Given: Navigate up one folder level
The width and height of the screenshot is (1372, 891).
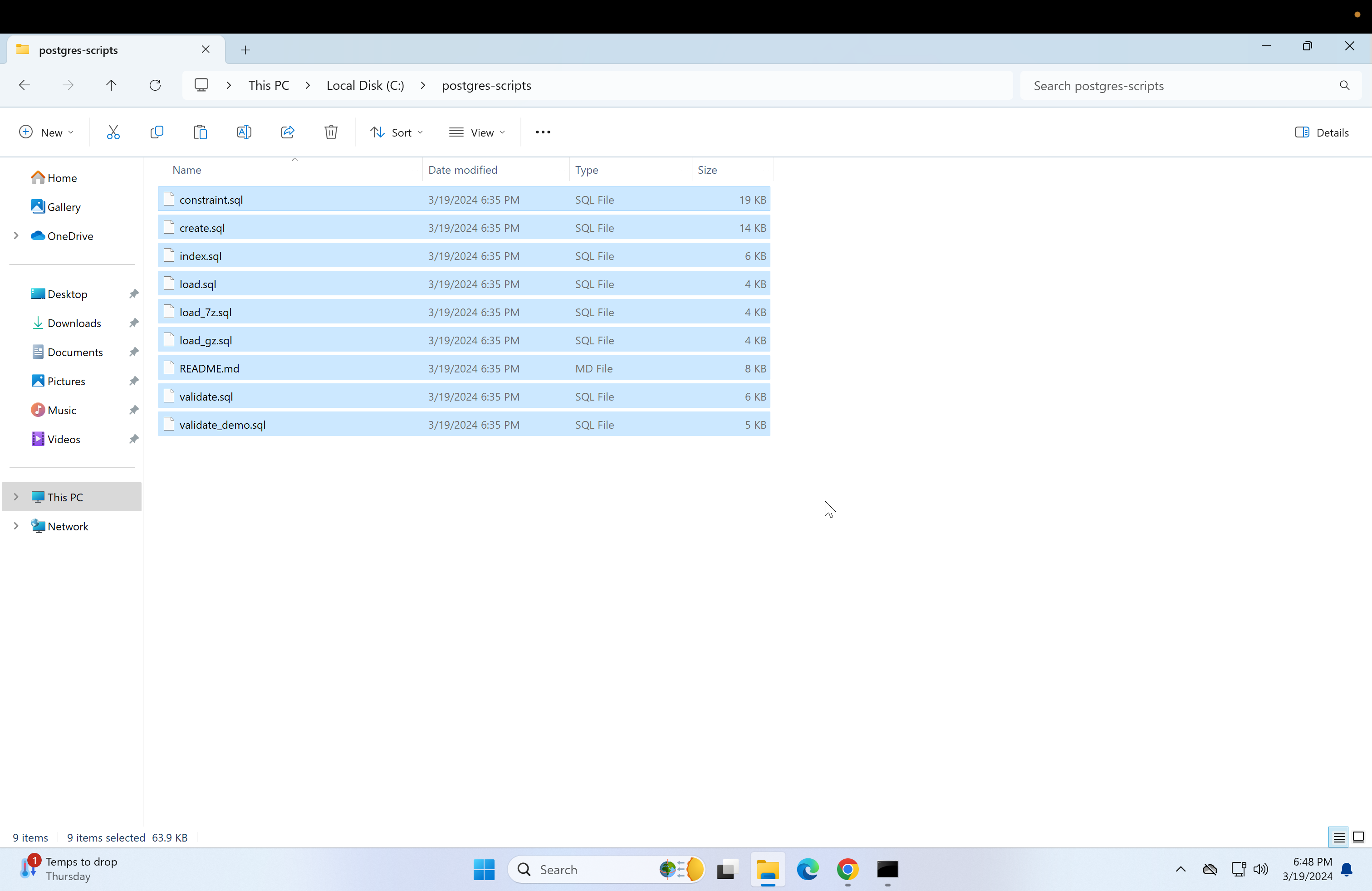Looking at the screenshot, I should 111,85.
